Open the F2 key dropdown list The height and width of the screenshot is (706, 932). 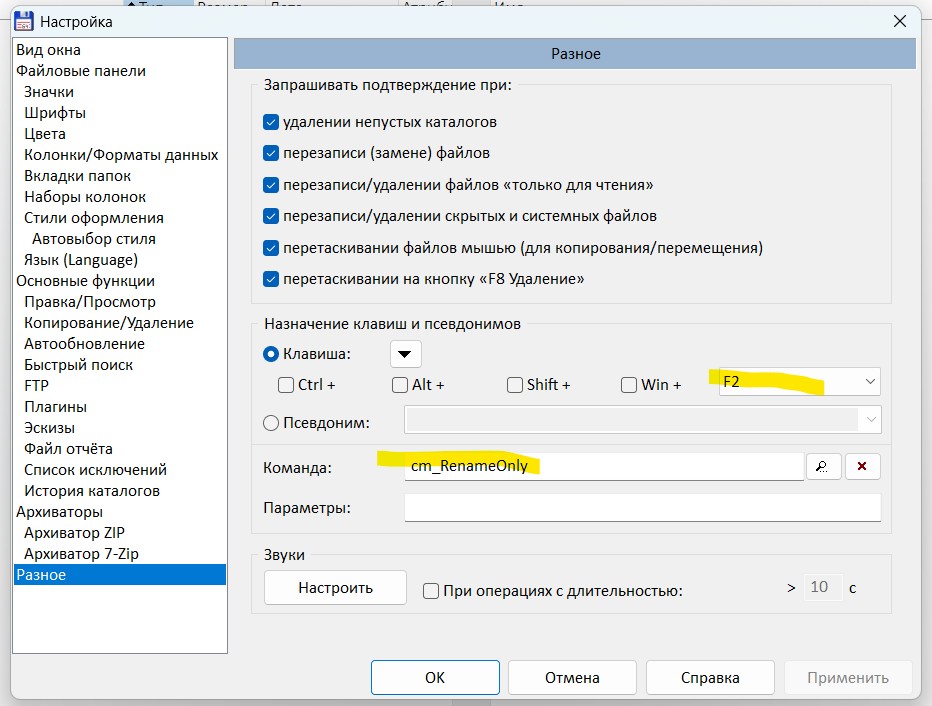pos(869,382)
